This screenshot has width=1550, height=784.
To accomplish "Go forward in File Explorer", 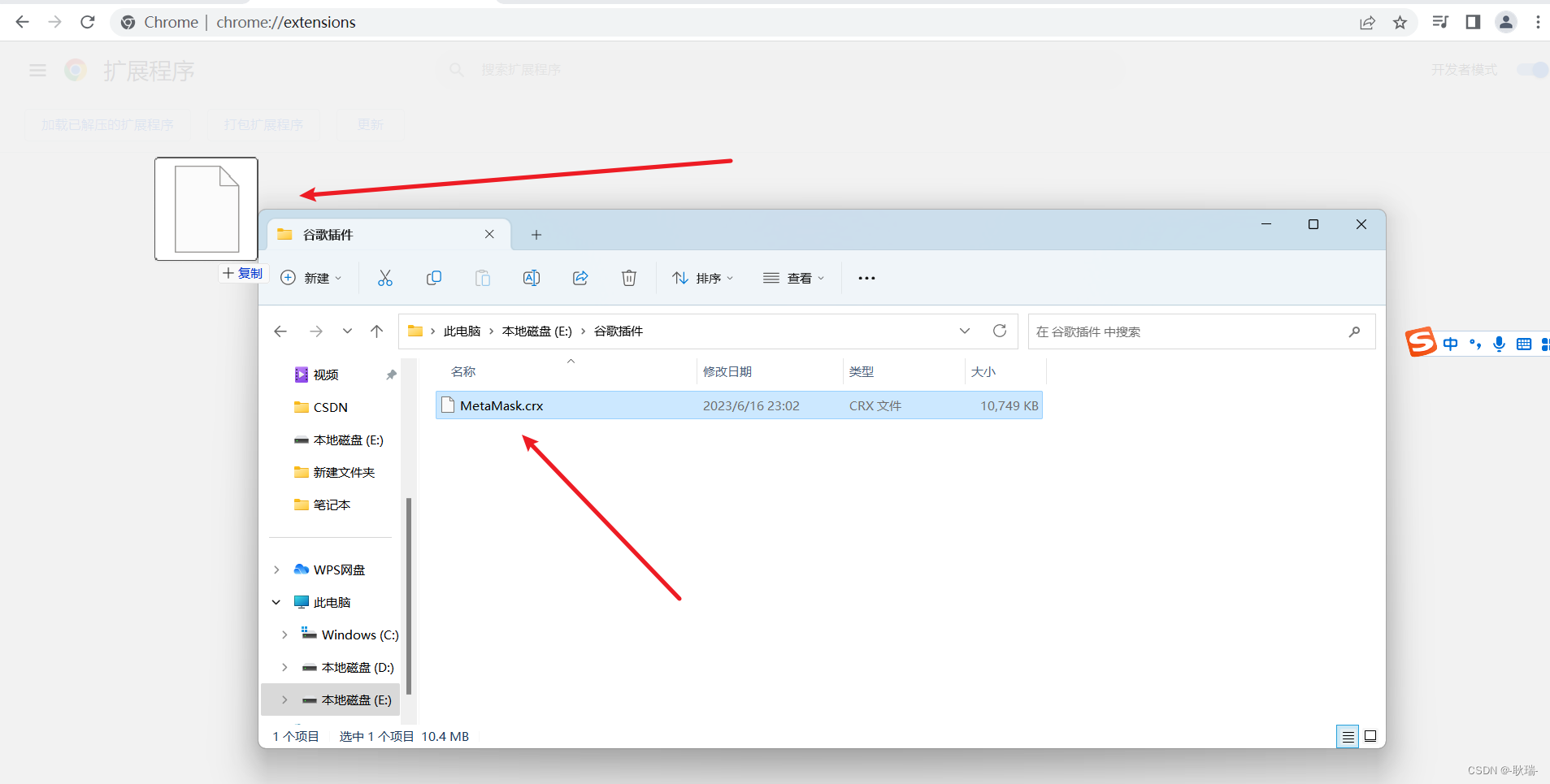I will pos(316,331).
